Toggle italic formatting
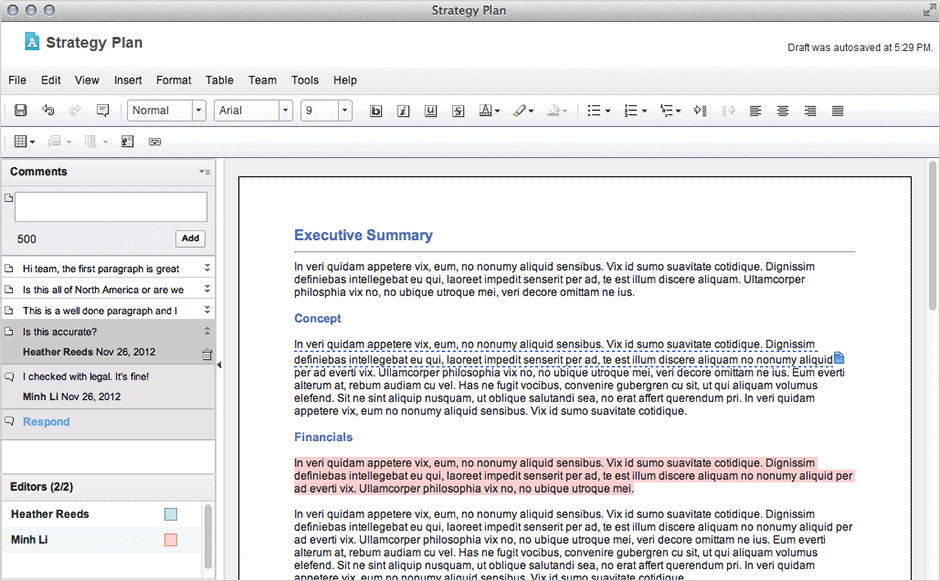The image size is (940, 581). pos(404,111)
